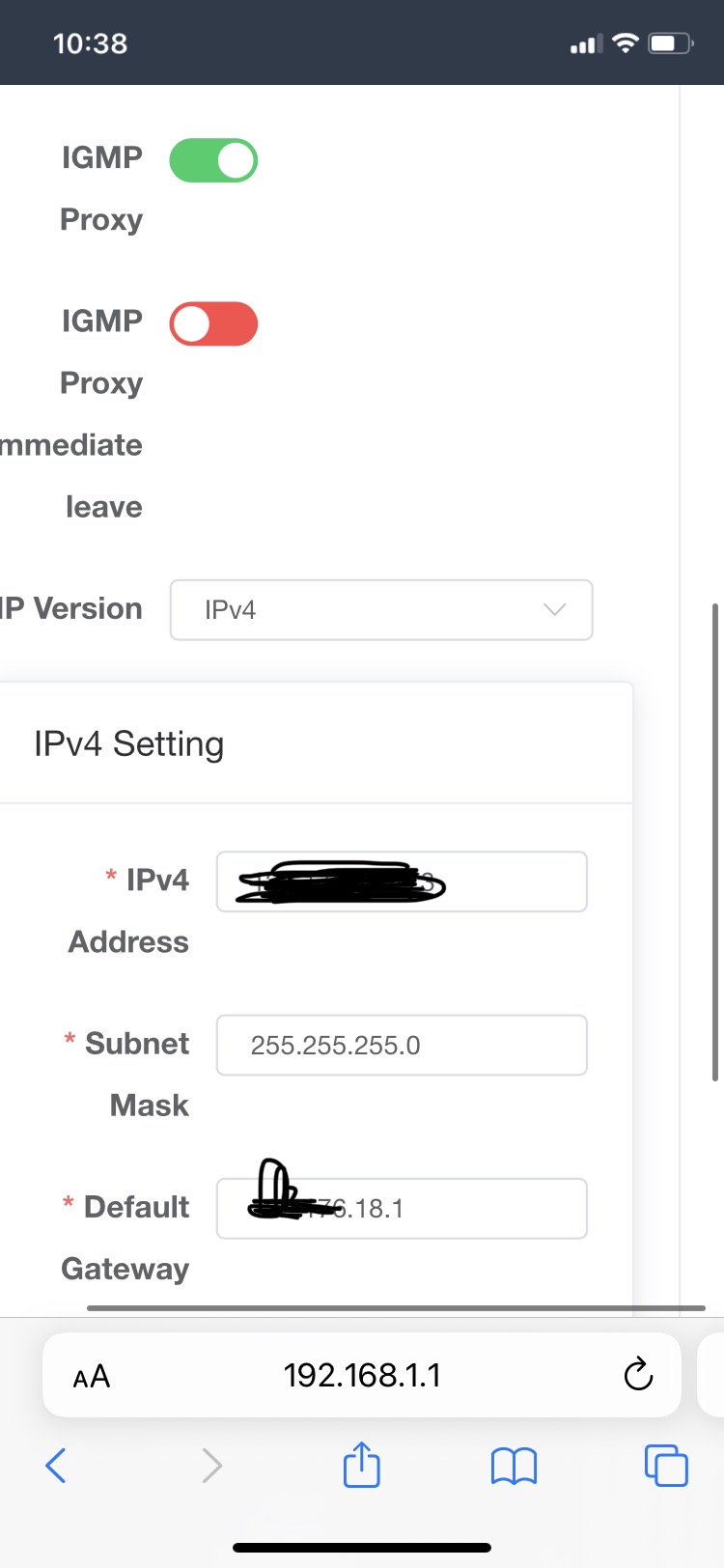The height and width of the screenshot is (1568, 724).
Task: Select the Default Gateway input field
Action: click(x=402, y=1208)
